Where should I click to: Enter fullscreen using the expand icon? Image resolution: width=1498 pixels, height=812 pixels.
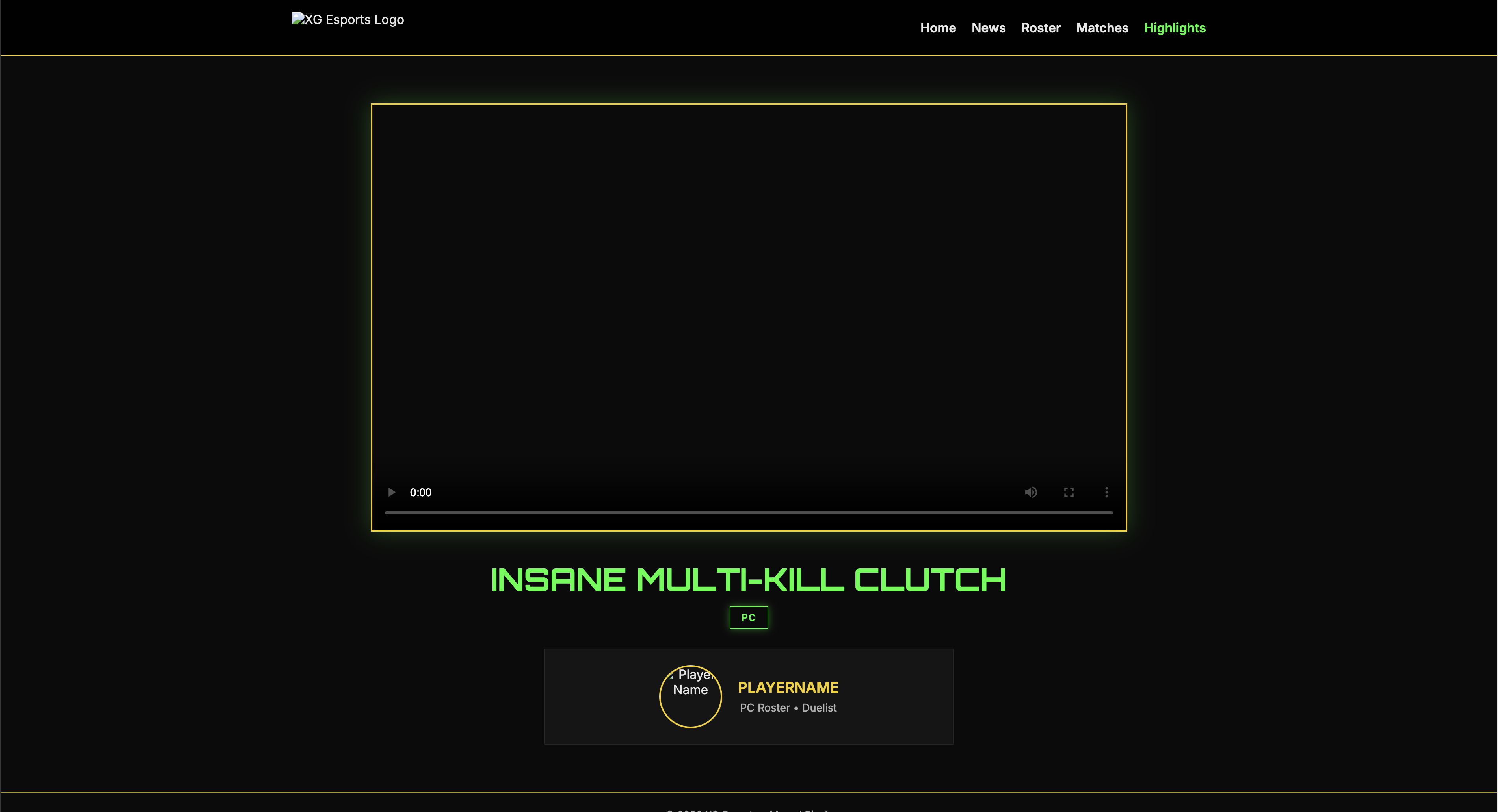coord(1069,492)
